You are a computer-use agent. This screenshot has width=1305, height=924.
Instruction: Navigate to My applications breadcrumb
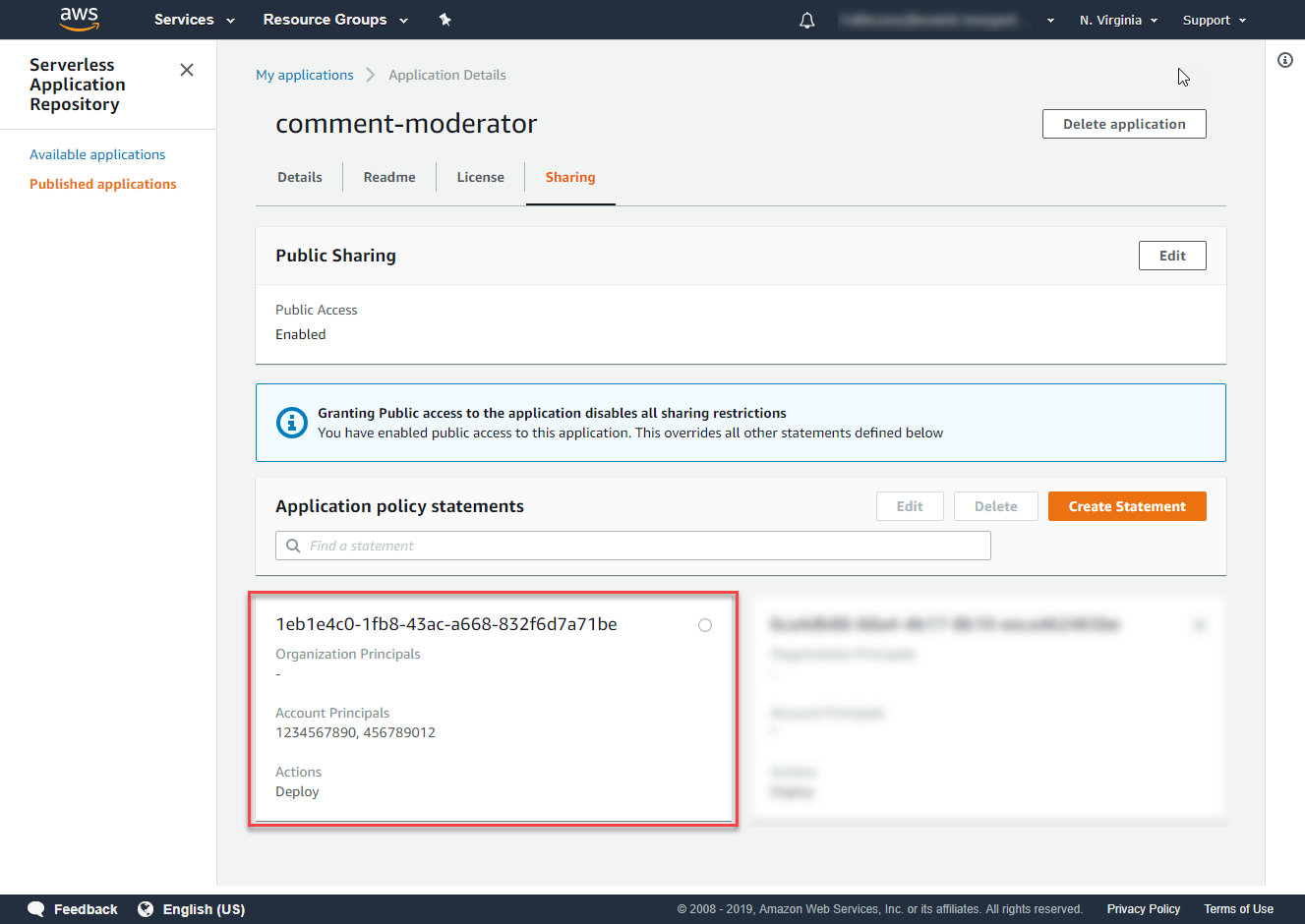click(305, 75)
